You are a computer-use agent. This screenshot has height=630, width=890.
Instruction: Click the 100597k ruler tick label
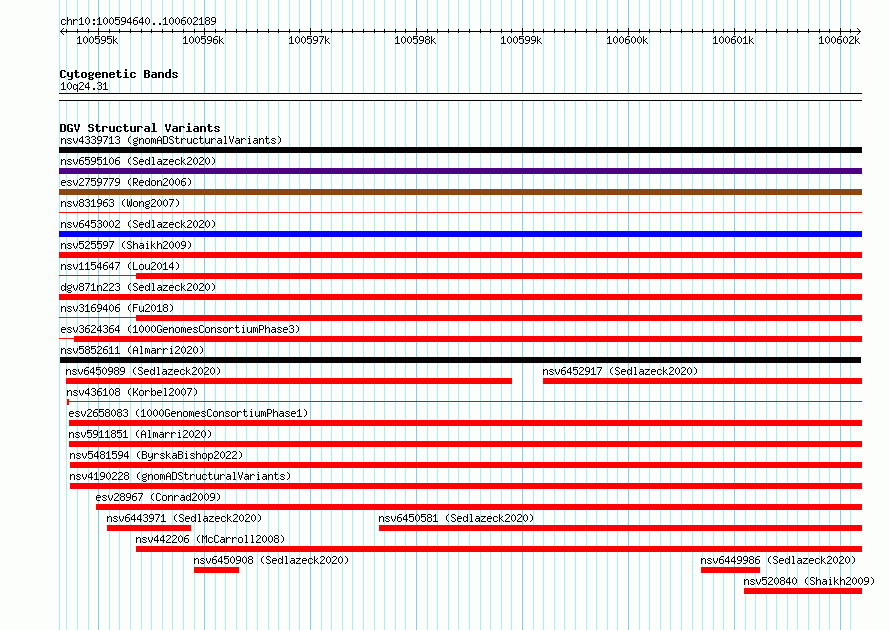[x=309, y=40]
